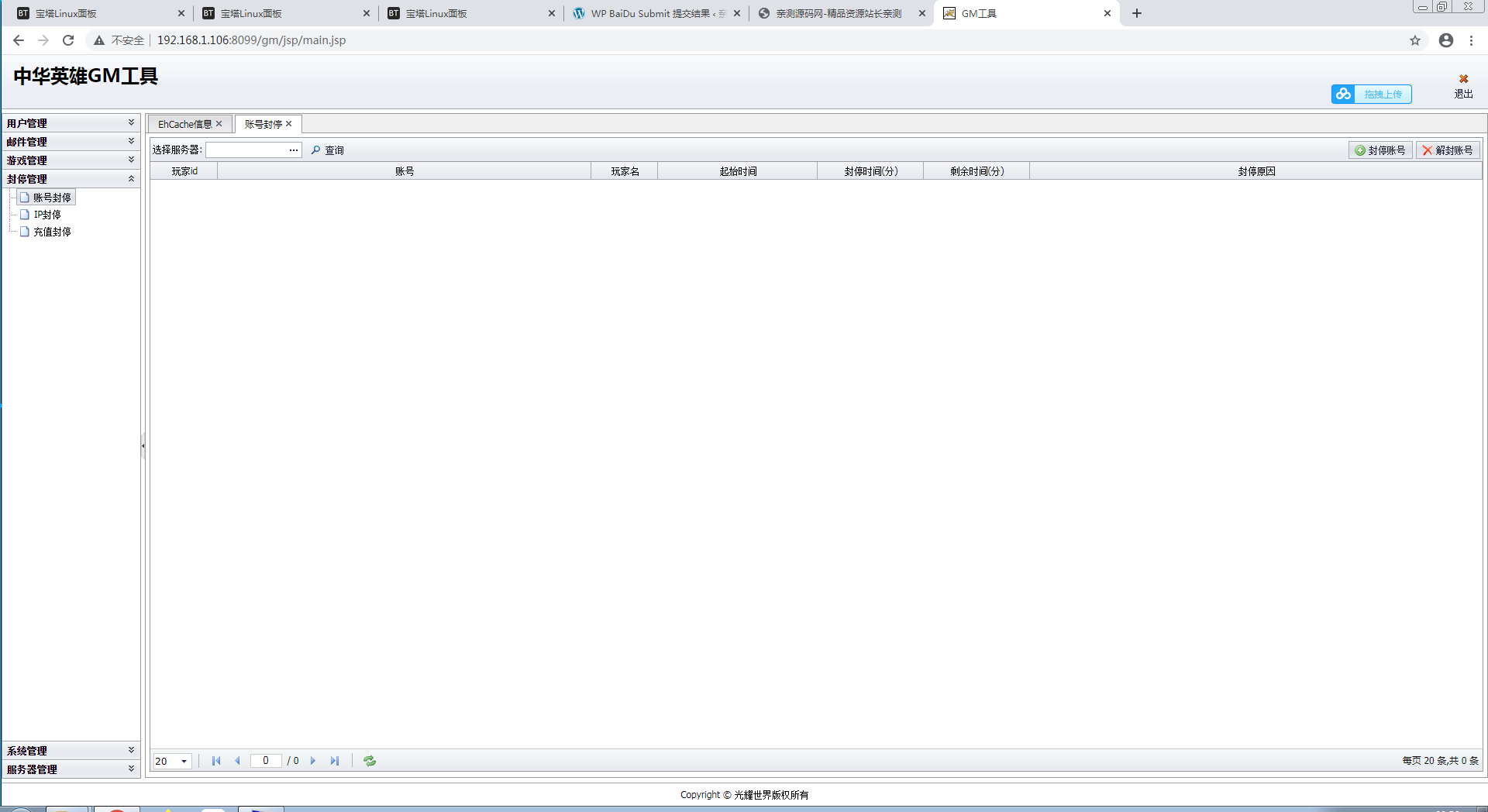Click the 不安全 site security warning icon

tap(99, 40)
